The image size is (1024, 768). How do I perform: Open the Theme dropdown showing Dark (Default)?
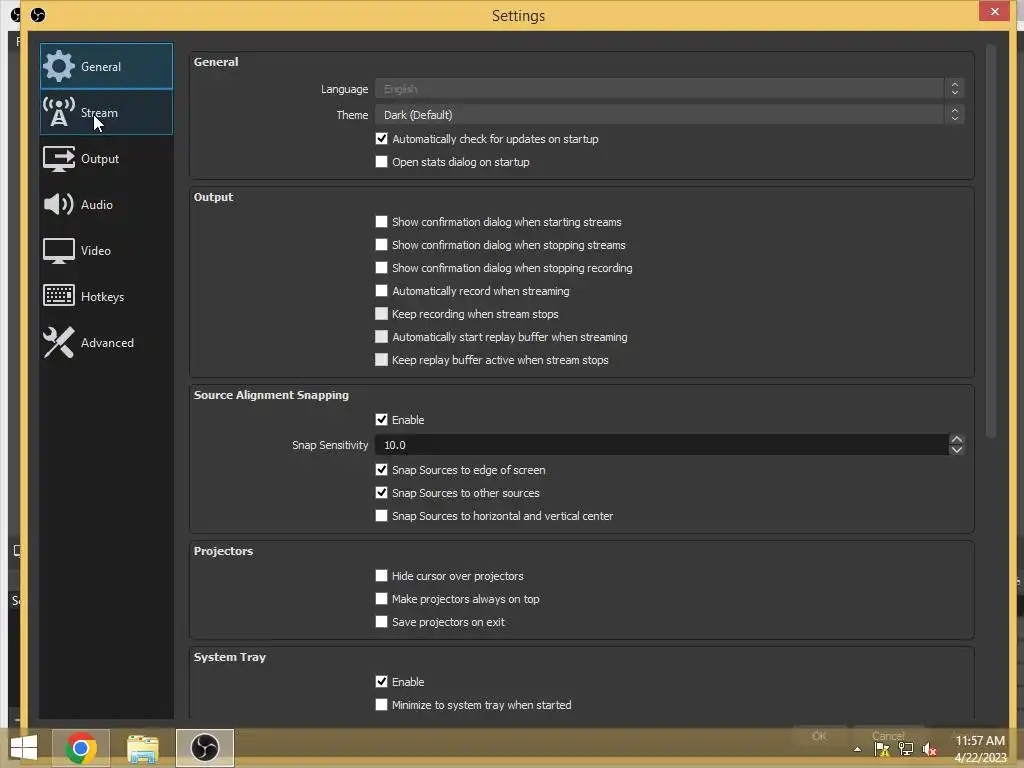pyautogui.click(x=669, y=114)
